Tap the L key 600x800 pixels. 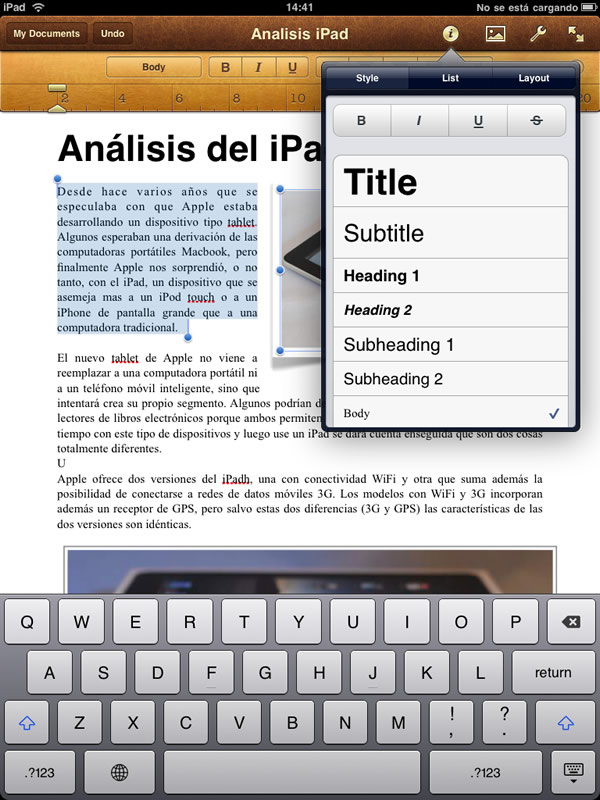click(480, 672)
